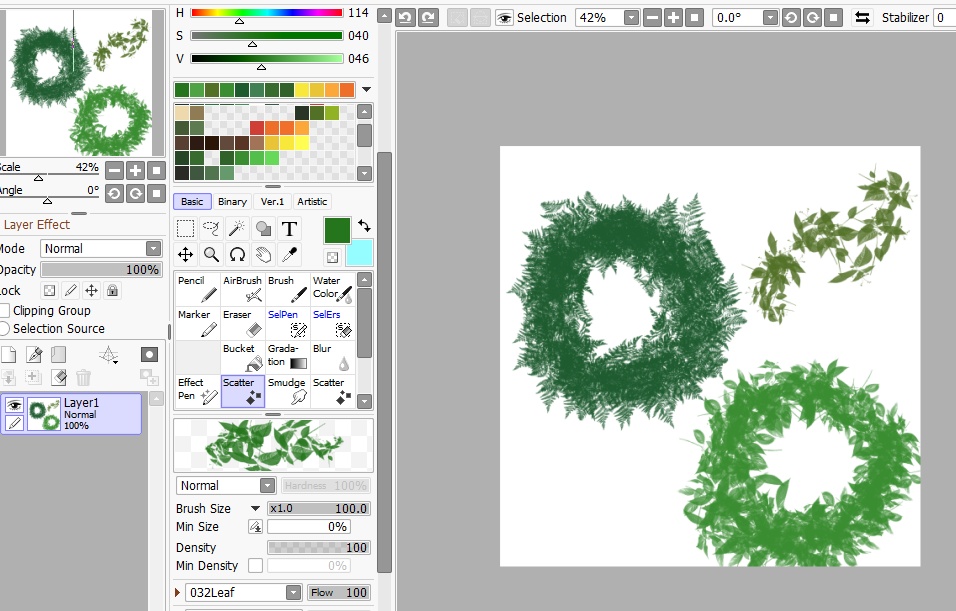Open the Blur tool
This screenshot has width=956, height=611.
pos(334,355)
